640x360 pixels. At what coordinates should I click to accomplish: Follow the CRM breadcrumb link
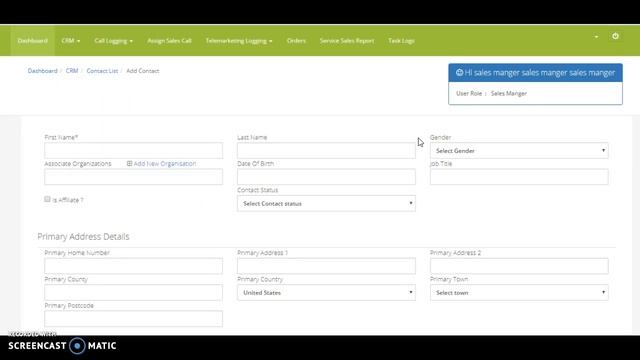pyautogui.click(x=72, y=71)
